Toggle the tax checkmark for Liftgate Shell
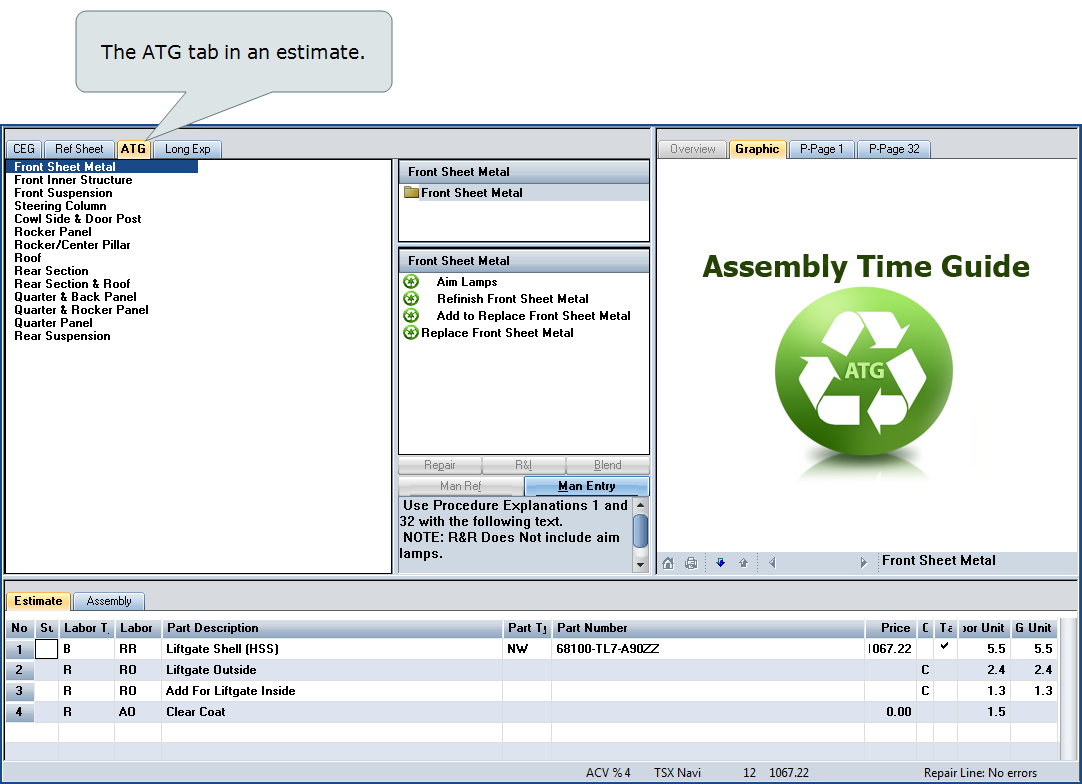 pyautogui.click(x=945, y=647)
